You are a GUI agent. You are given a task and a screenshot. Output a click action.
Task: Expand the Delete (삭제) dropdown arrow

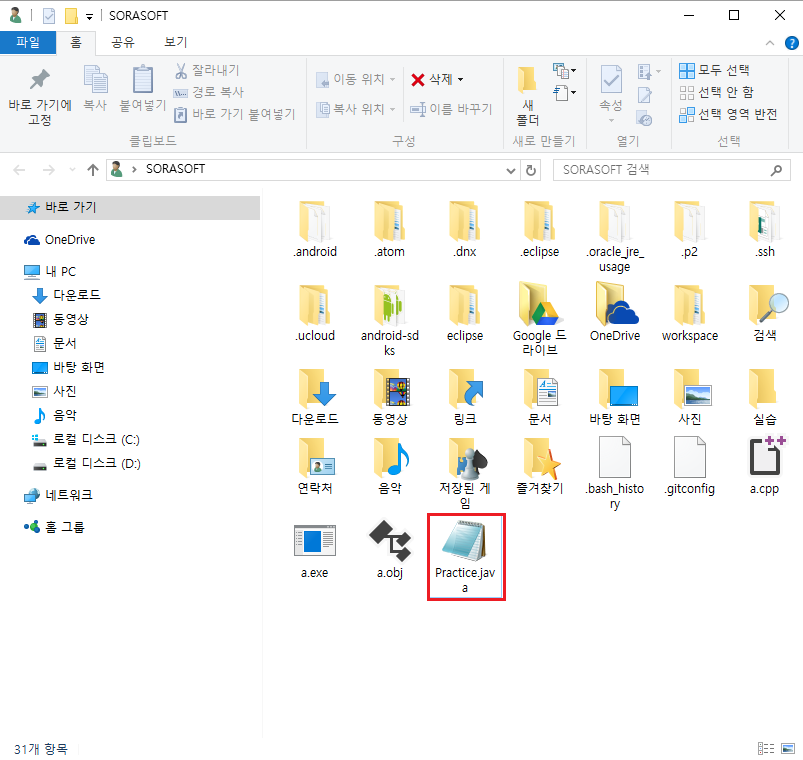(x=460, y=79)
